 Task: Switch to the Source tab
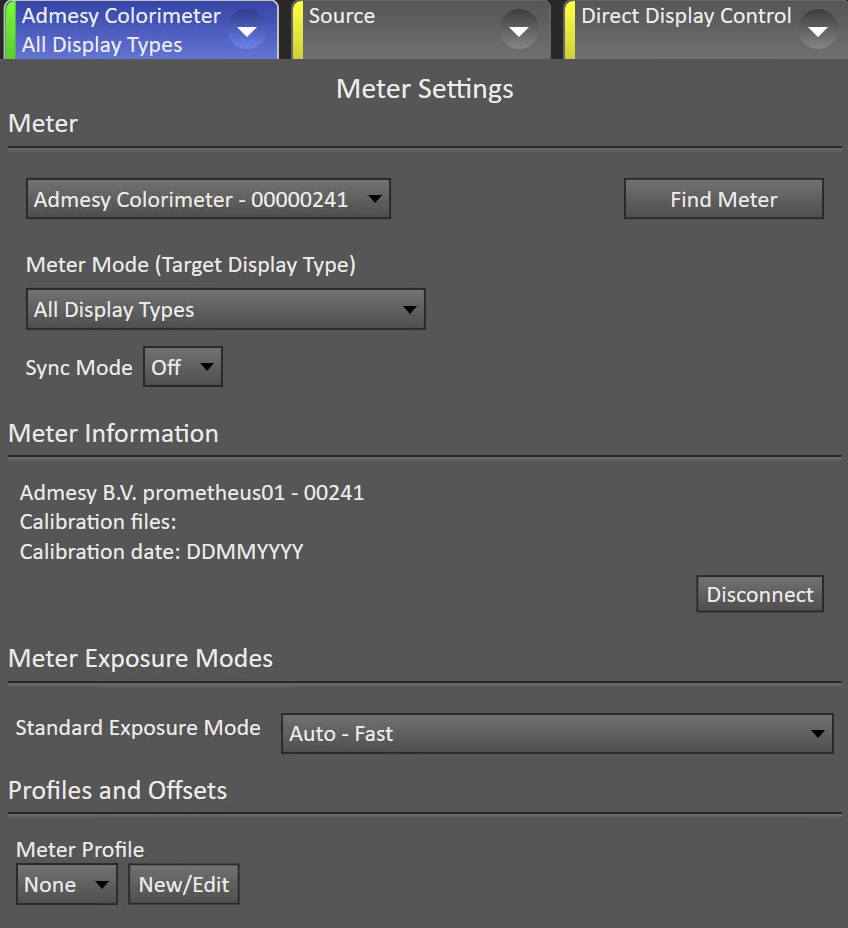[x=421, y=30]
